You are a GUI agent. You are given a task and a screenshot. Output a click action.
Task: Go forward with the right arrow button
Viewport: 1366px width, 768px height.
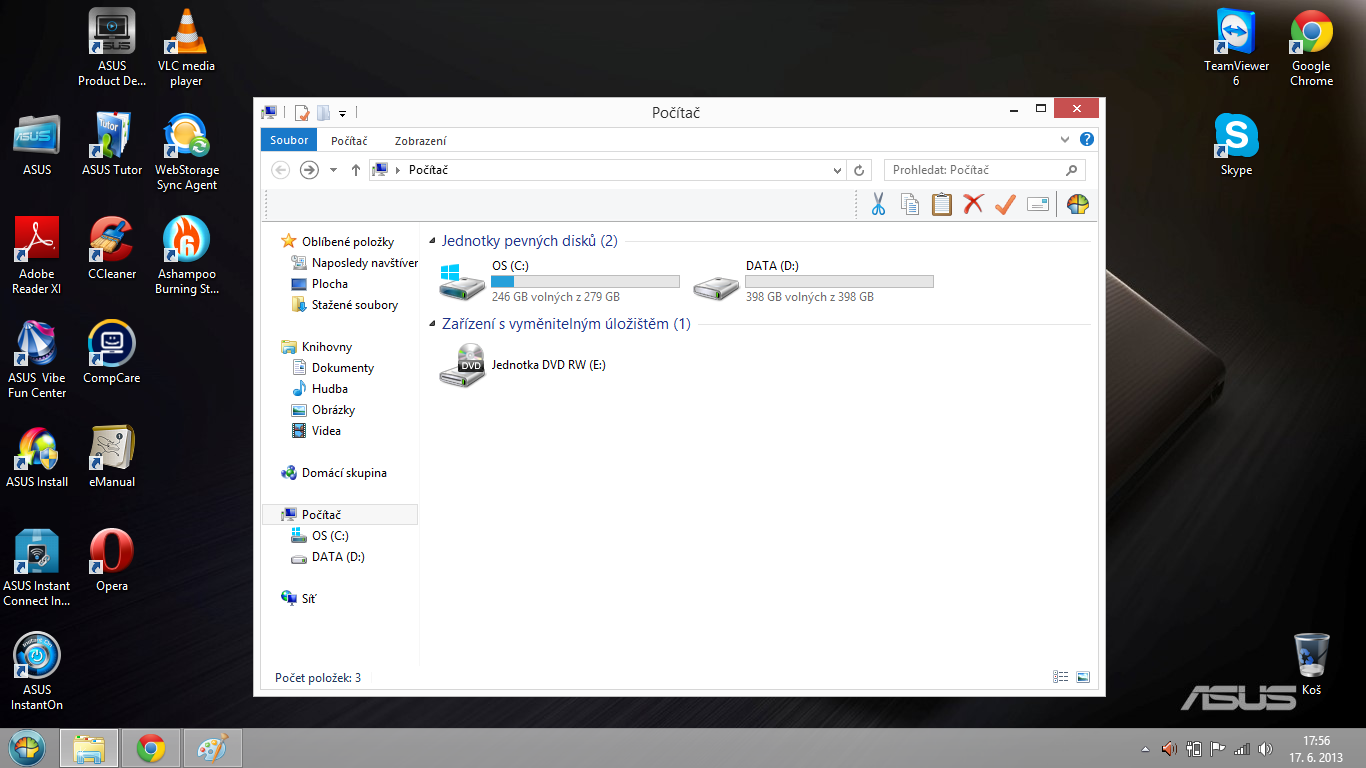pyautogui.click(x=309, y=170)
